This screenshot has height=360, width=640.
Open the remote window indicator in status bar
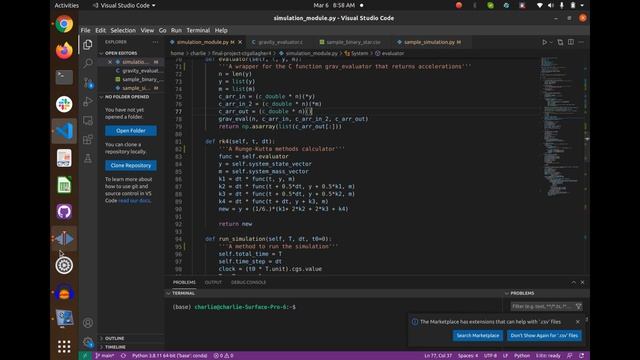85,356
